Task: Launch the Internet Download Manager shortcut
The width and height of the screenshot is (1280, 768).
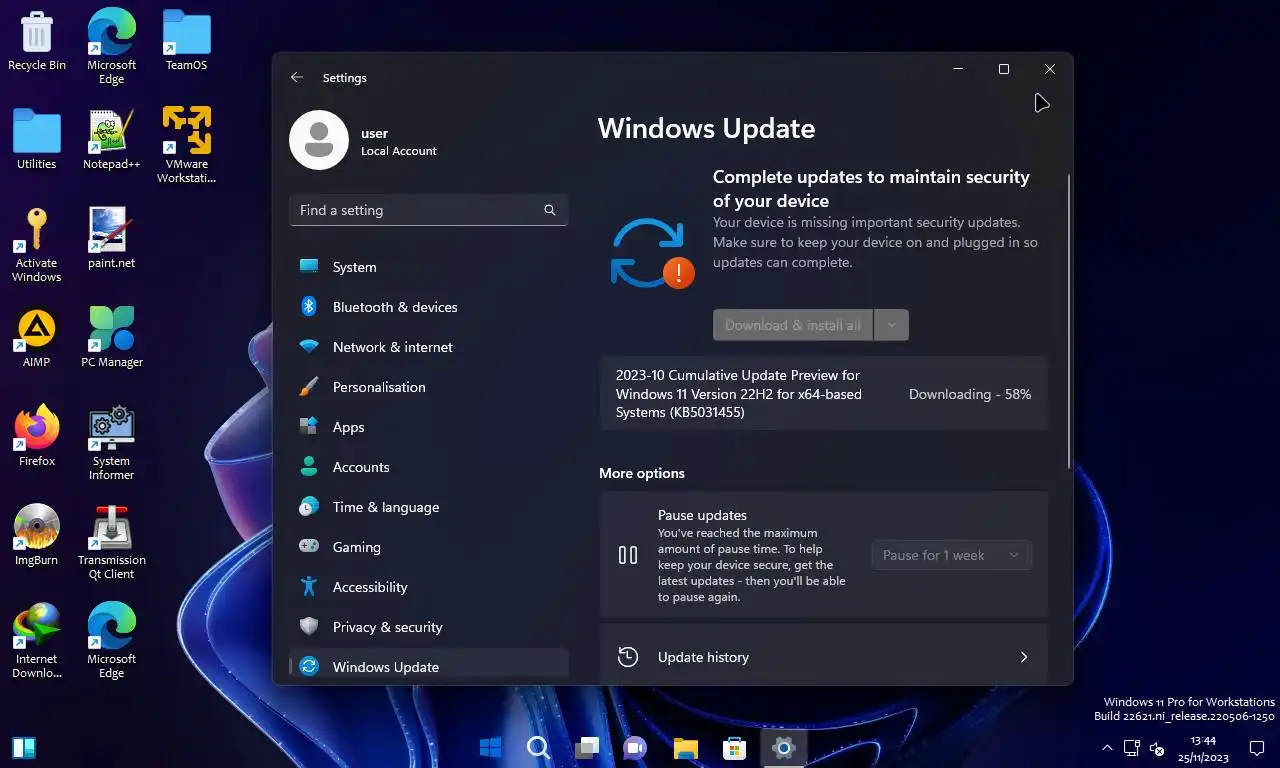Action: pyautogui.click(x=37, y=640)
